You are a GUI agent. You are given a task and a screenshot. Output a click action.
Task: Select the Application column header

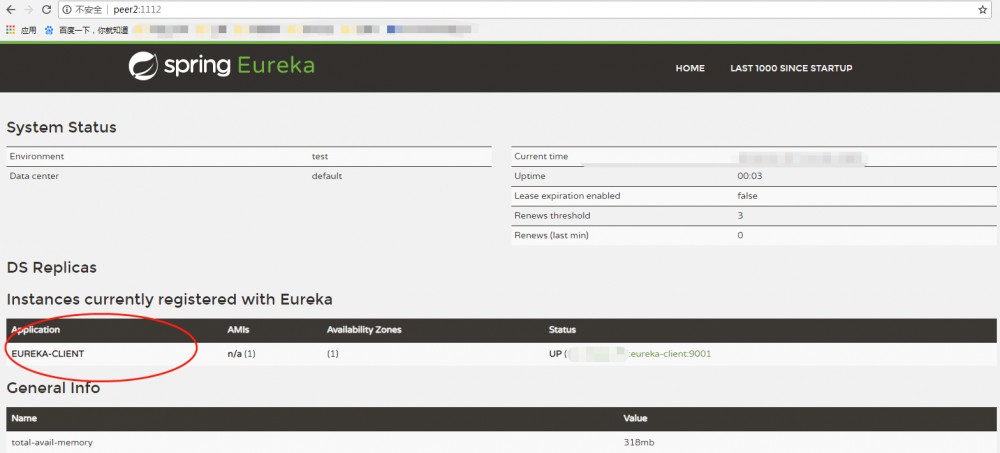click(36, 330)
